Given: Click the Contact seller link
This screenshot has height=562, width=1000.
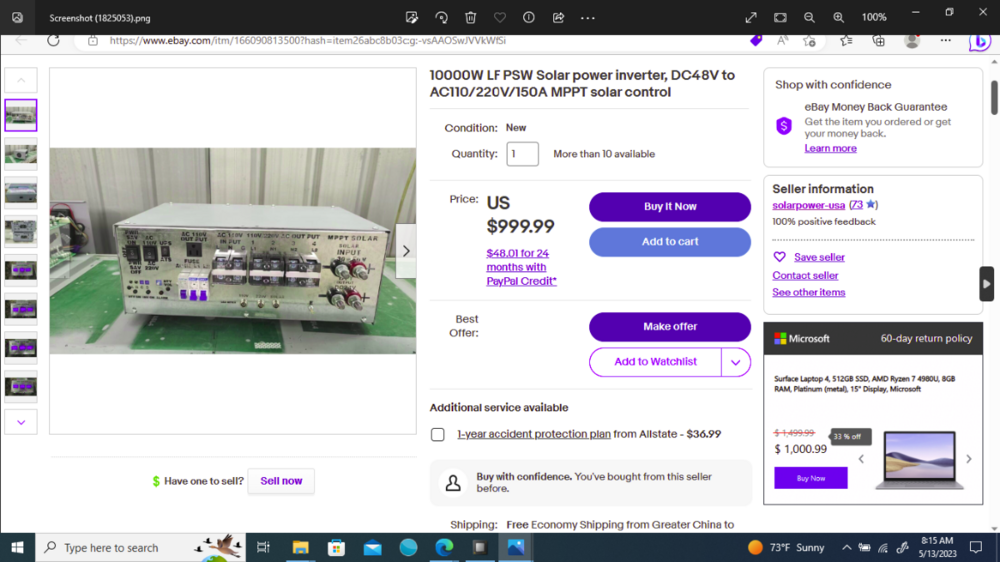Looking at the screenshot, I should [x=805, y=276].
